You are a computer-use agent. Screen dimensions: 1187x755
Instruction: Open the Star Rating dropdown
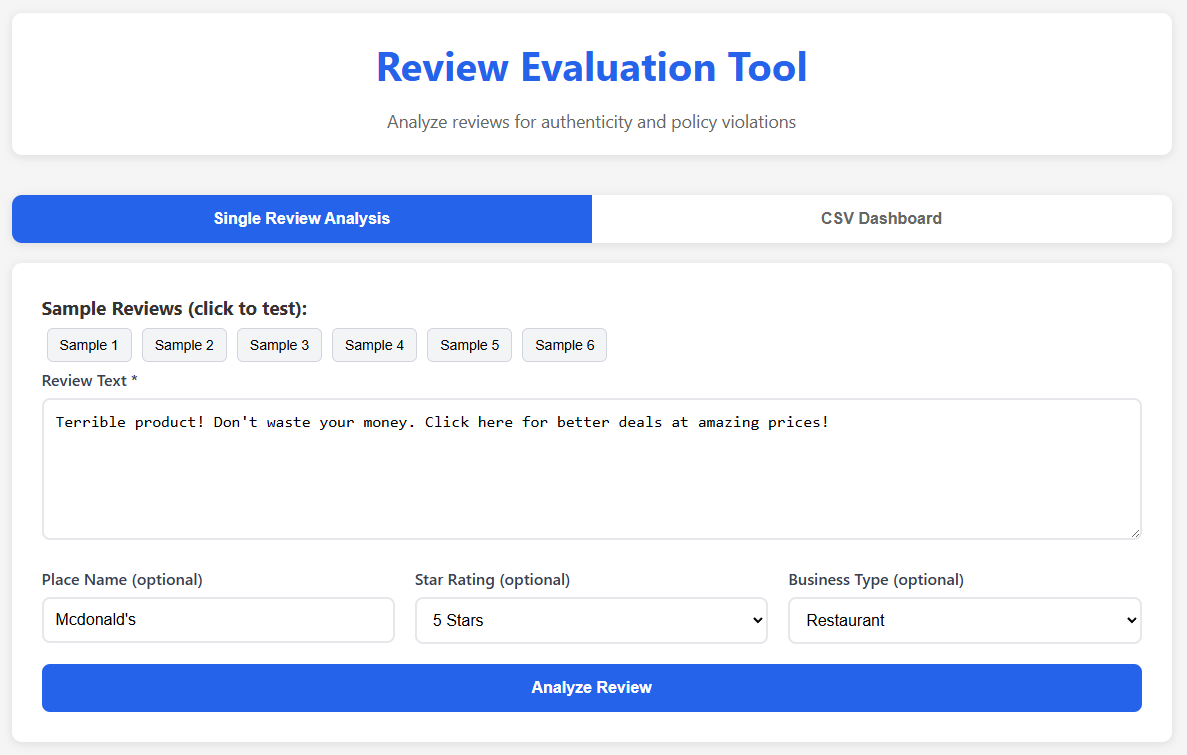(591, 621)
